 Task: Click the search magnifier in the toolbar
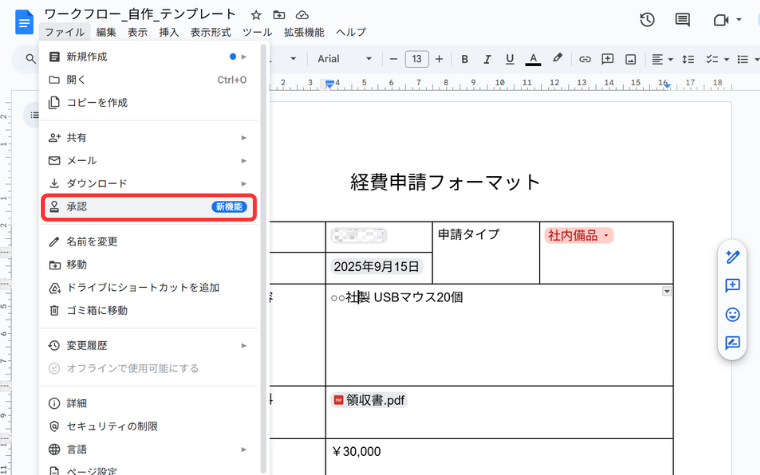click(x=31, y=59)
